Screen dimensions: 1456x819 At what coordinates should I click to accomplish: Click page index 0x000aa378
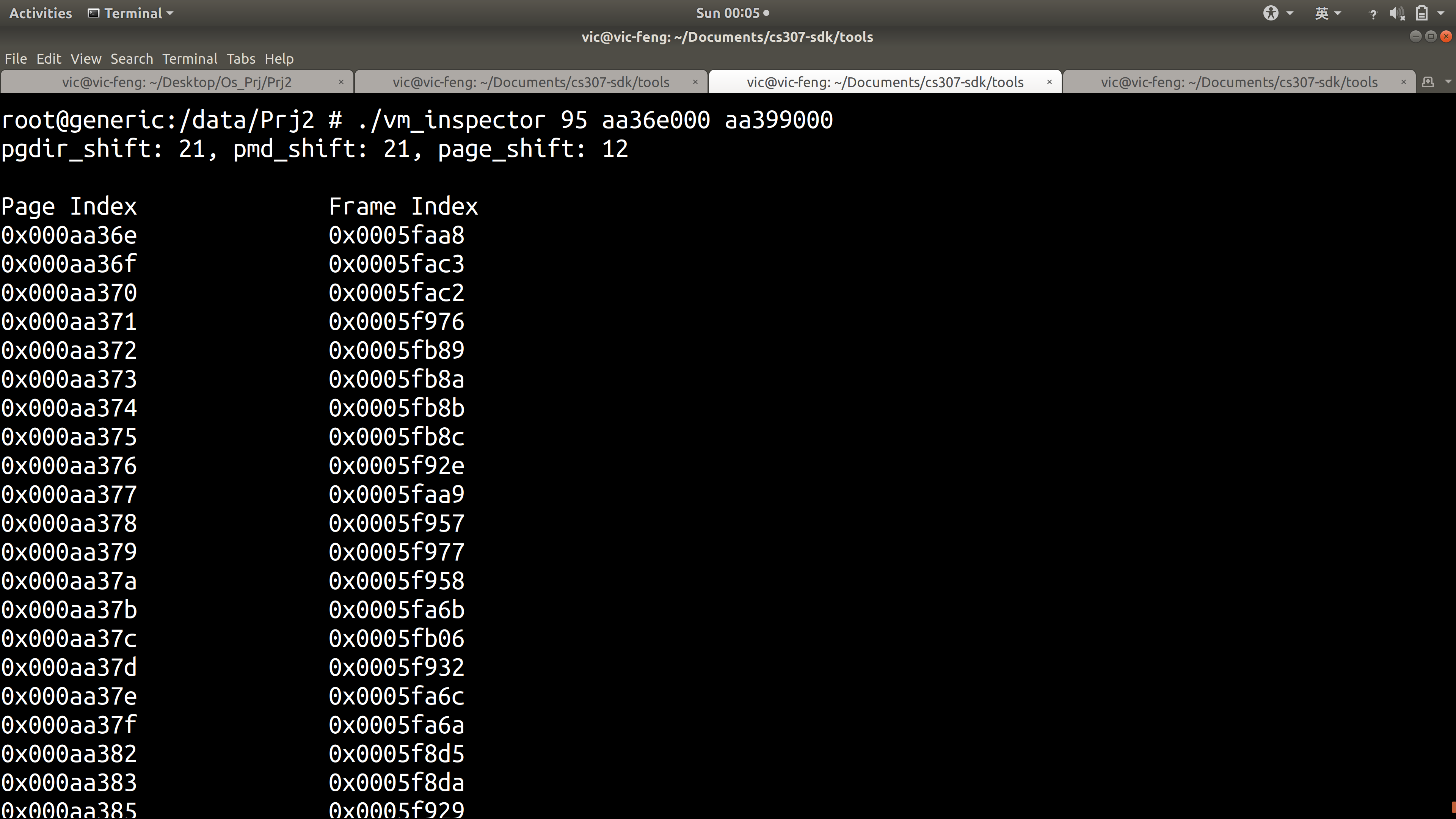click(69, 523)
